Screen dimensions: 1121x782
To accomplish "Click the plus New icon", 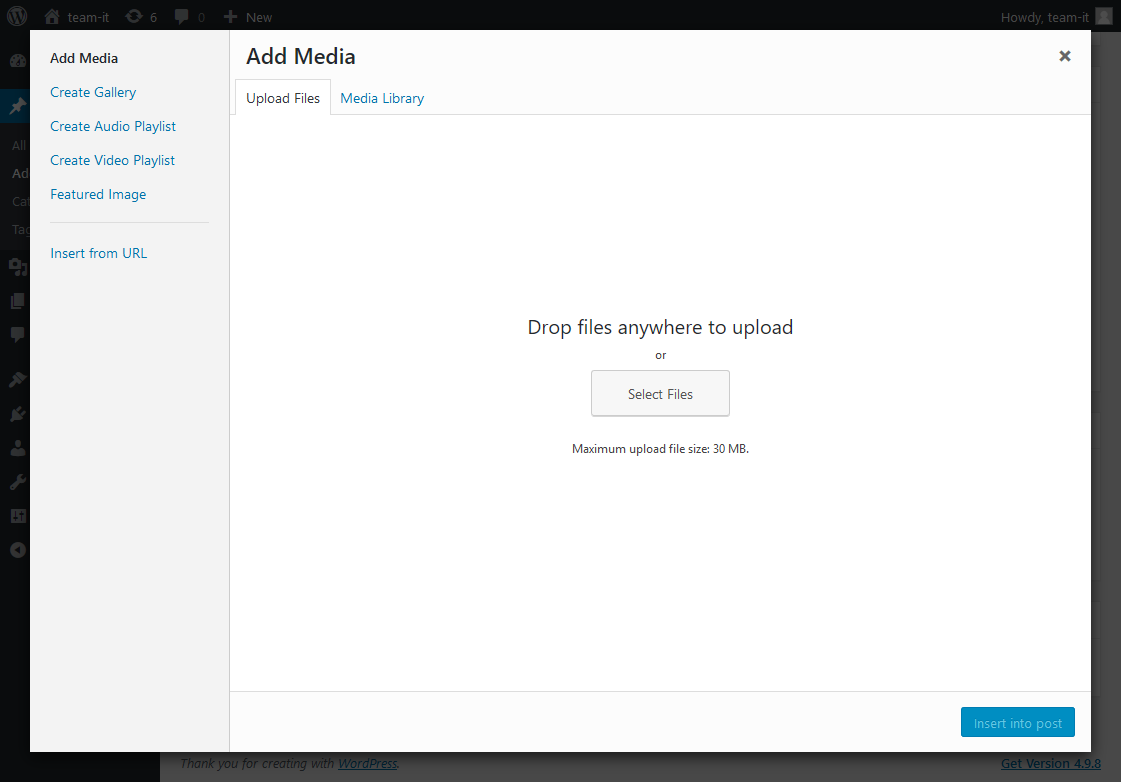I will coord(230,16).
